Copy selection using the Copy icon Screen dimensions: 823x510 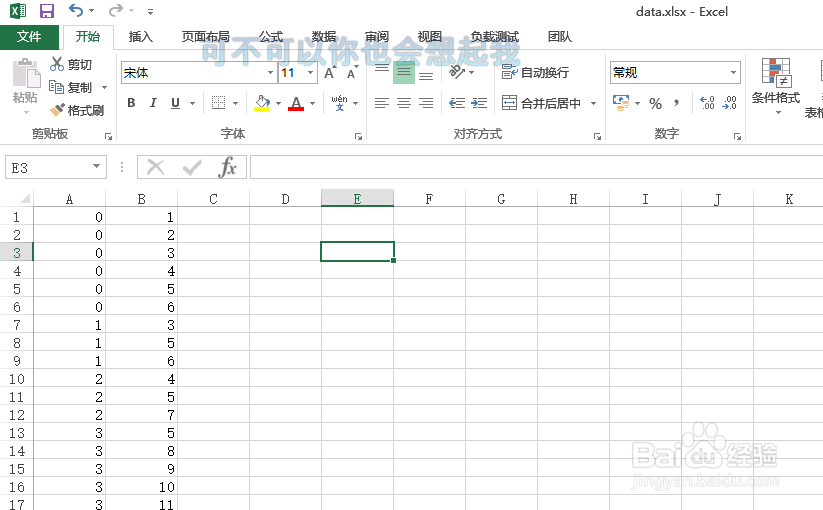[x=56, y=87]
